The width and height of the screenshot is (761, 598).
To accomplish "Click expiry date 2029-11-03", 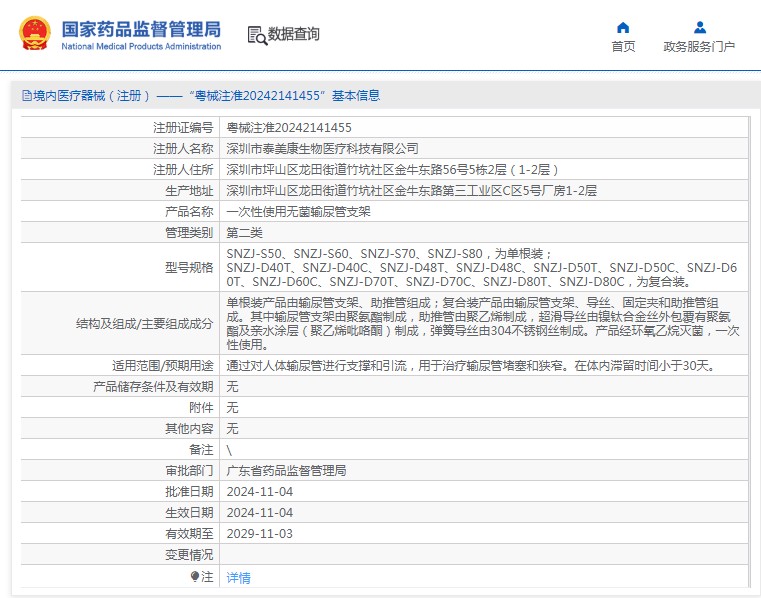I will pyautogui.click(x=260, y=533).
